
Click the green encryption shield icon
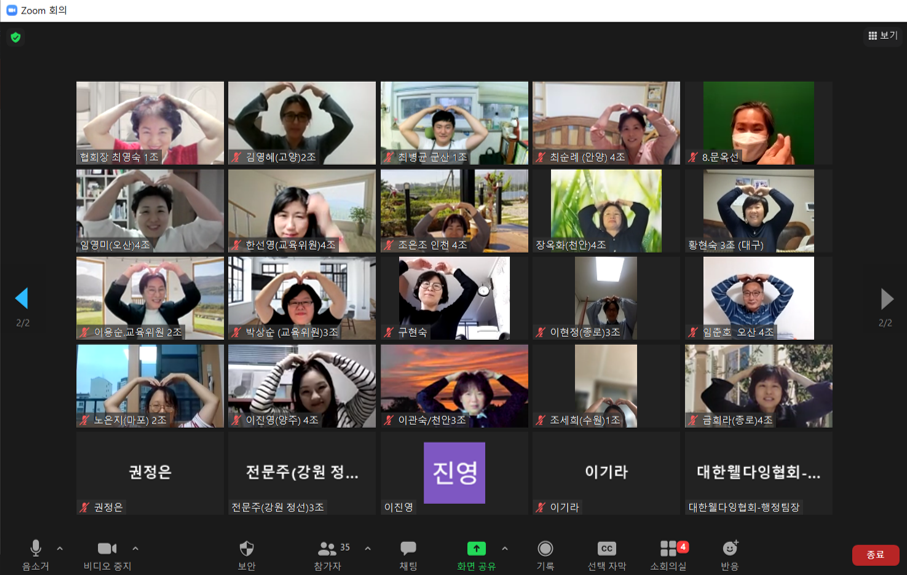[15, 37]
